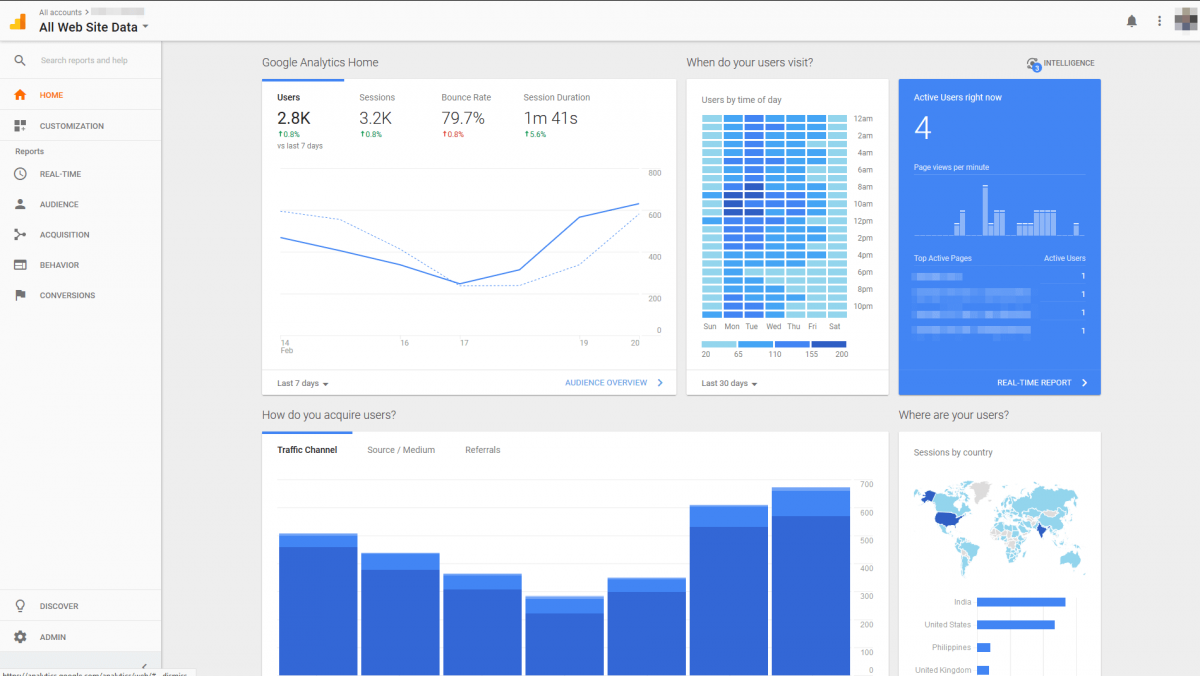This screenshot has height=676, width=1200.
Task: Click the Conversions flag icon
Action: (x=20, y=295)
